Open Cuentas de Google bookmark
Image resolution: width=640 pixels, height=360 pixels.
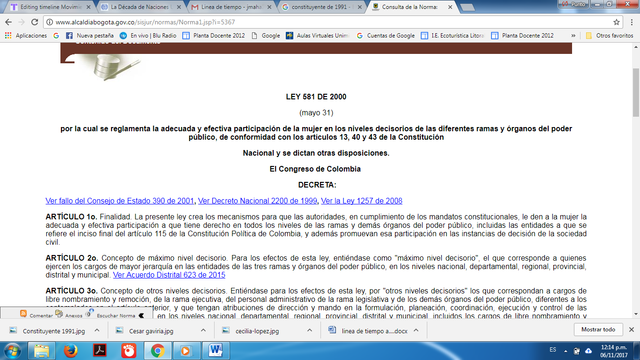pos(385,36)
